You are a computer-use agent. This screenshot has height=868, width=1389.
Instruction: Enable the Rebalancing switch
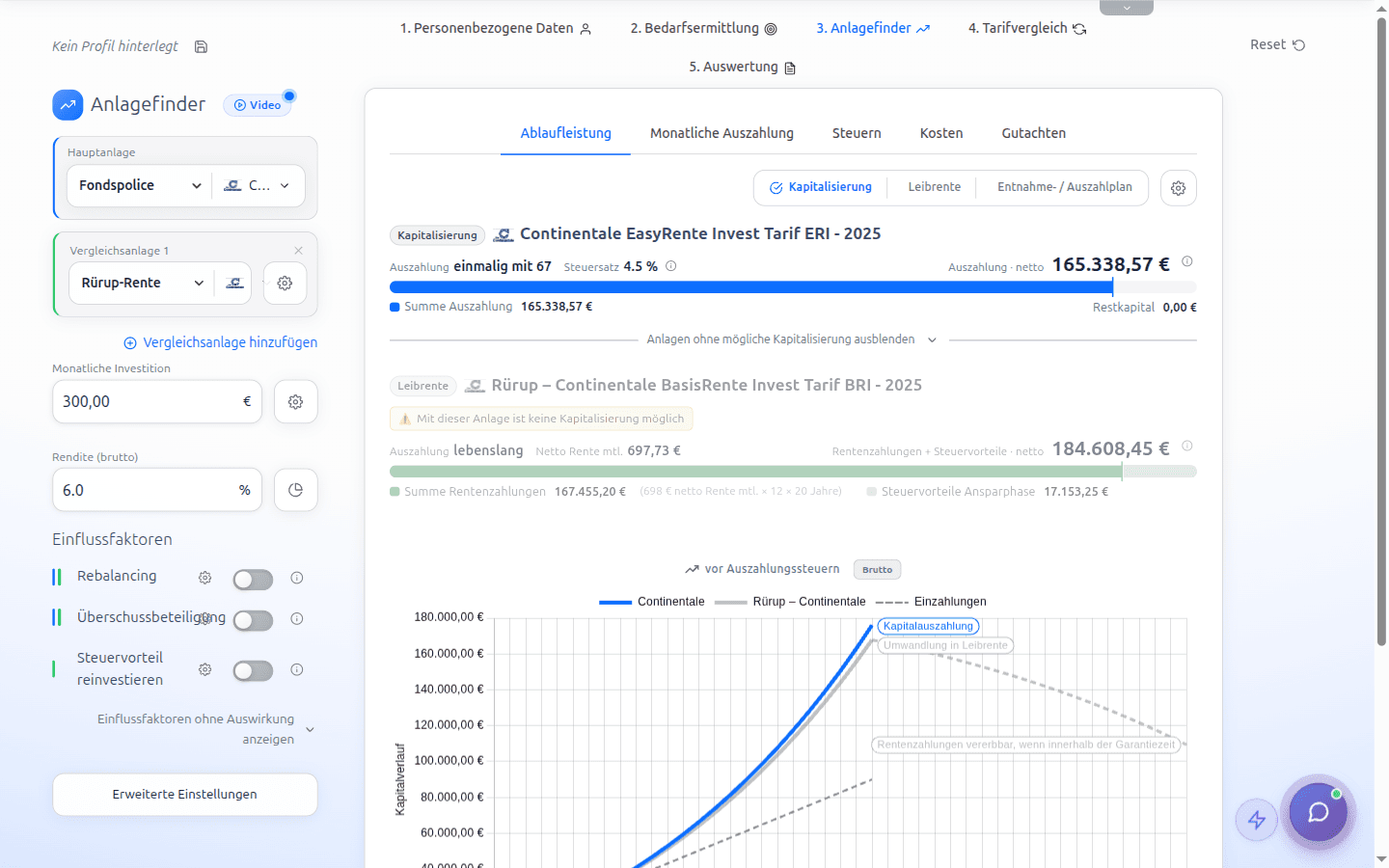click(x=253, y=579)
